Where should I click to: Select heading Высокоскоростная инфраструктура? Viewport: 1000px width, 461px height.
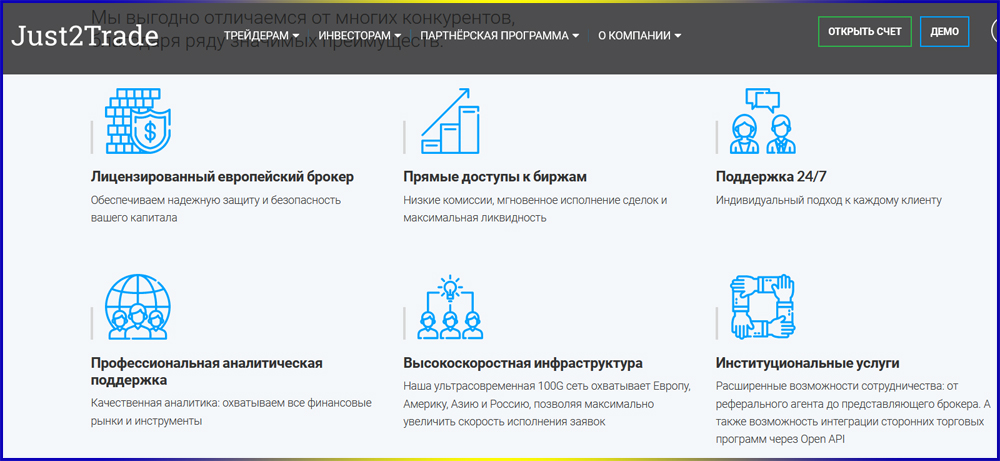tap(523, 363)
